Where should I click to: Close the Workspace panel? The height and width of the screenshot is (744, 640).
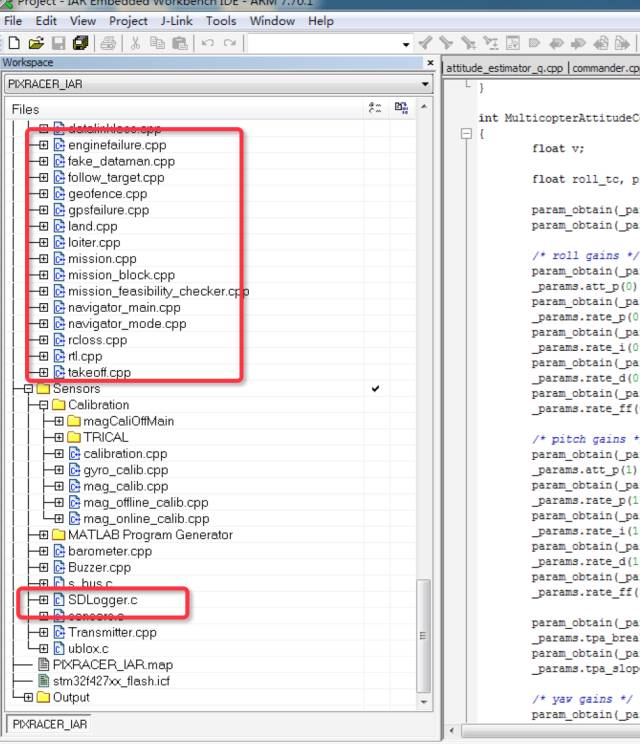pos(430,63)
